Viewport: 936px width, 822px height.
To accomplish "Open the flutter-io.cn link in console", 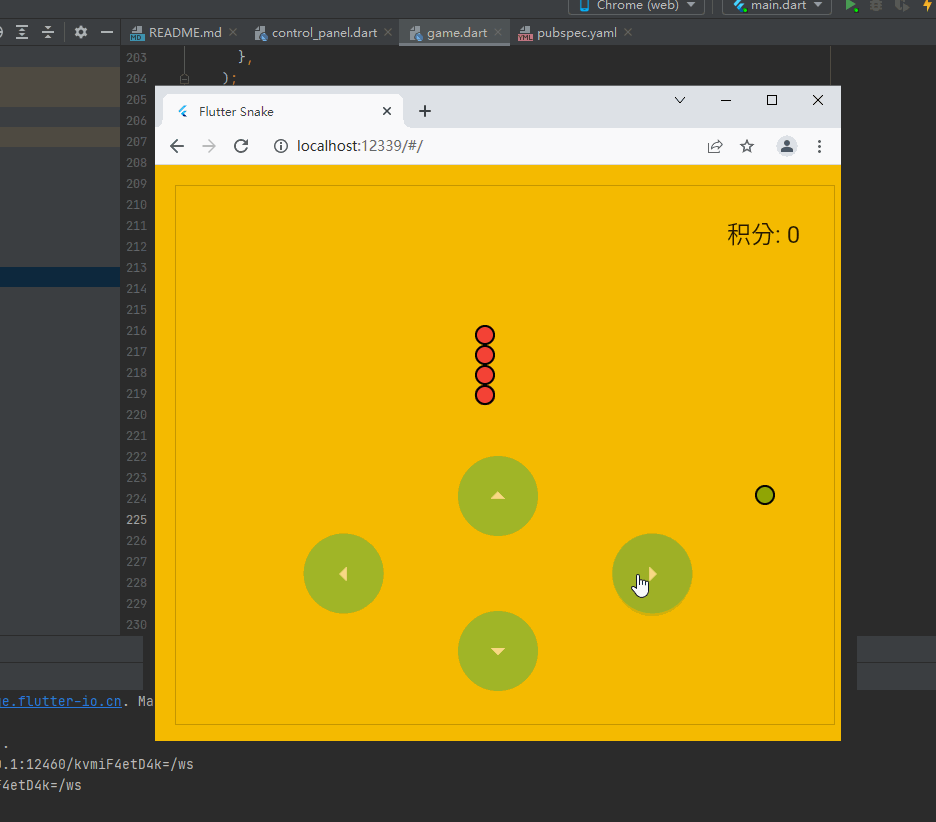I will (60, 701).
